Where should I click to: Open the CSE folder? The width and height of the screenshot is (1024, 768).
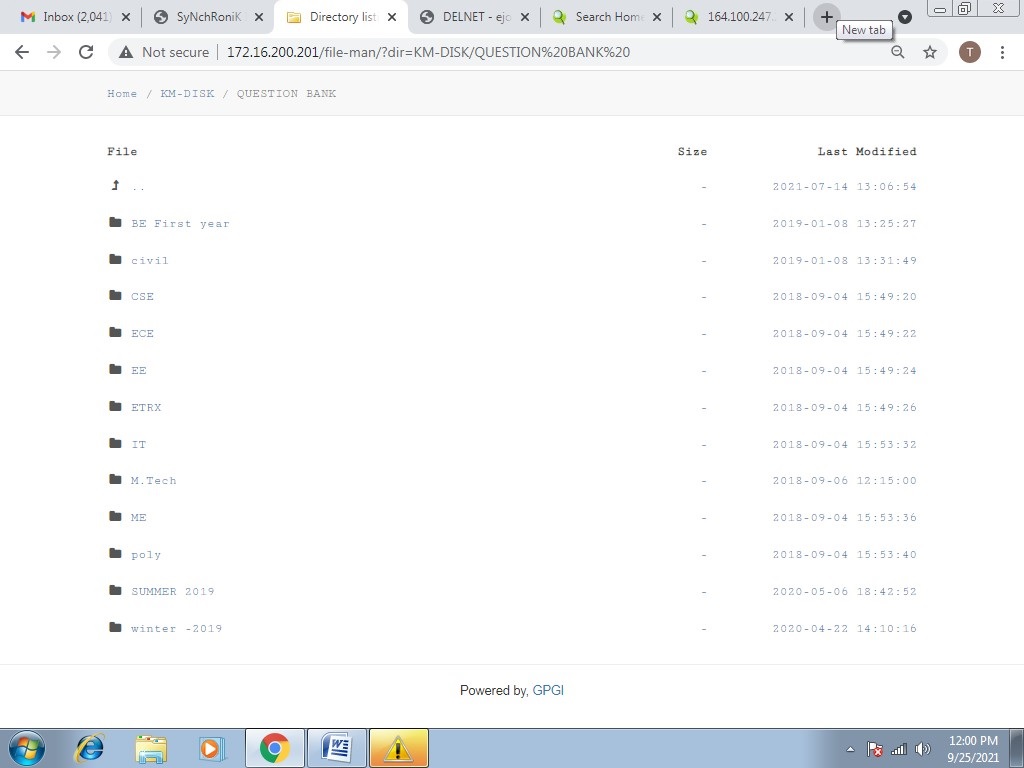tap(142, 296)
